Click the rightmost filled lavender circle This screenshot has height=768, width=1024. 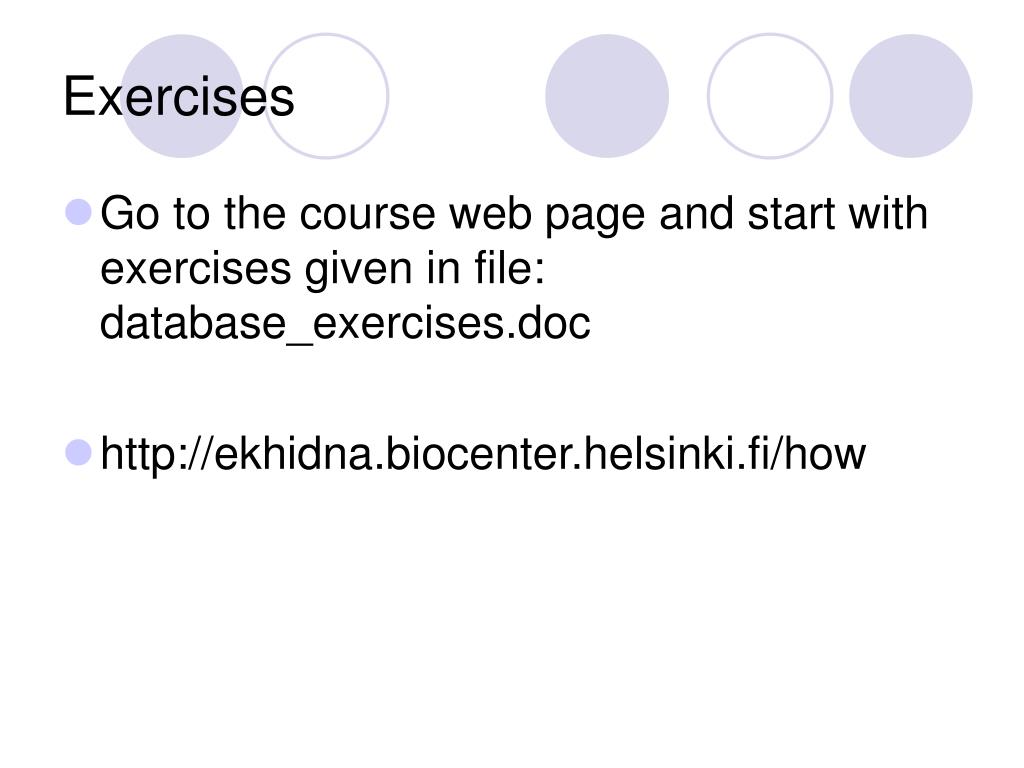click(910, 96)
